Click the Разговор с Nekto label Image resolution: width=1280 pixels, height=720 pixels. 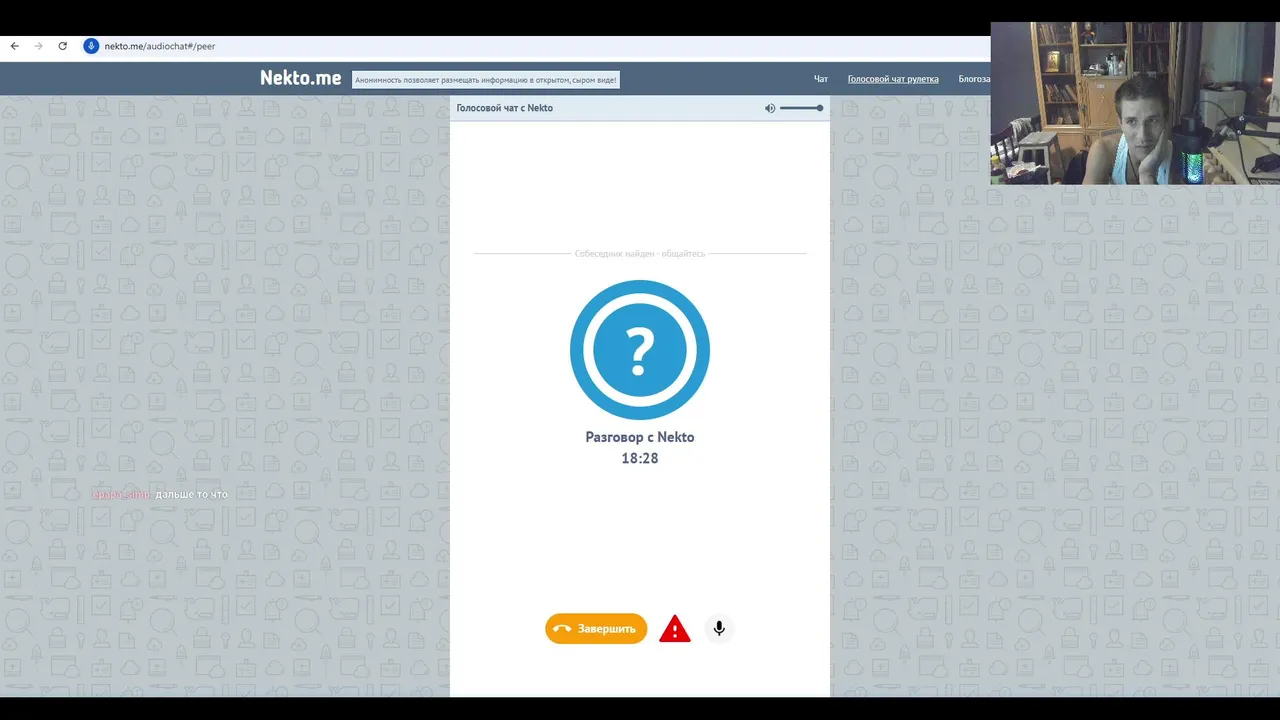tap(640, 437)
